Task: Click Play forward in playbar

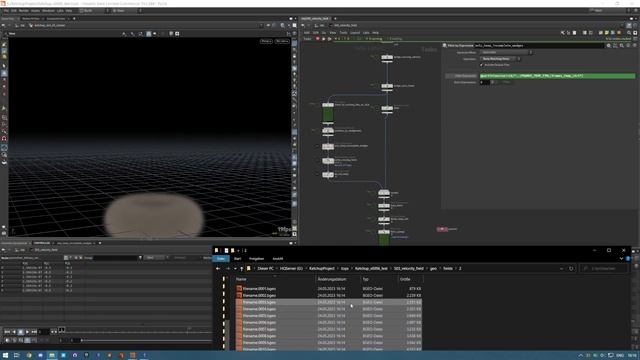Action: tap(27, 332)
